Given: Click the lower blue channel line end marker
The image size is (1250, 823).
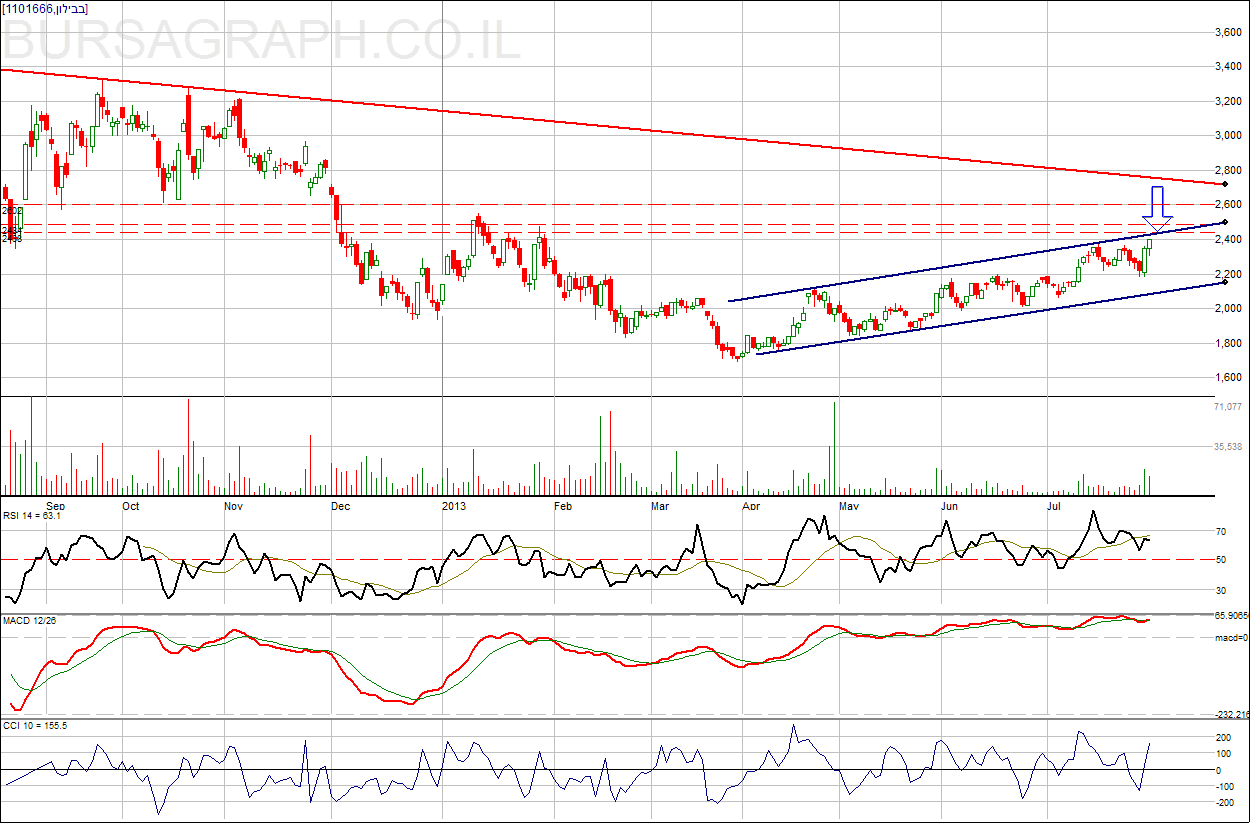Looking at the screenshot, I should [1225, 282].
